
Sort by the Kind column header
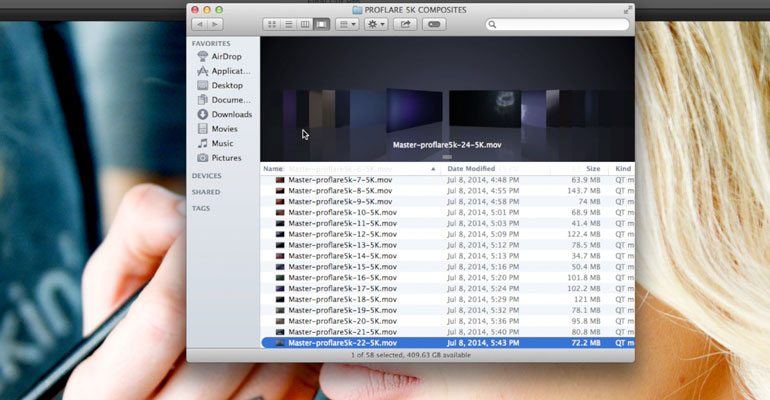pos(622,169)
